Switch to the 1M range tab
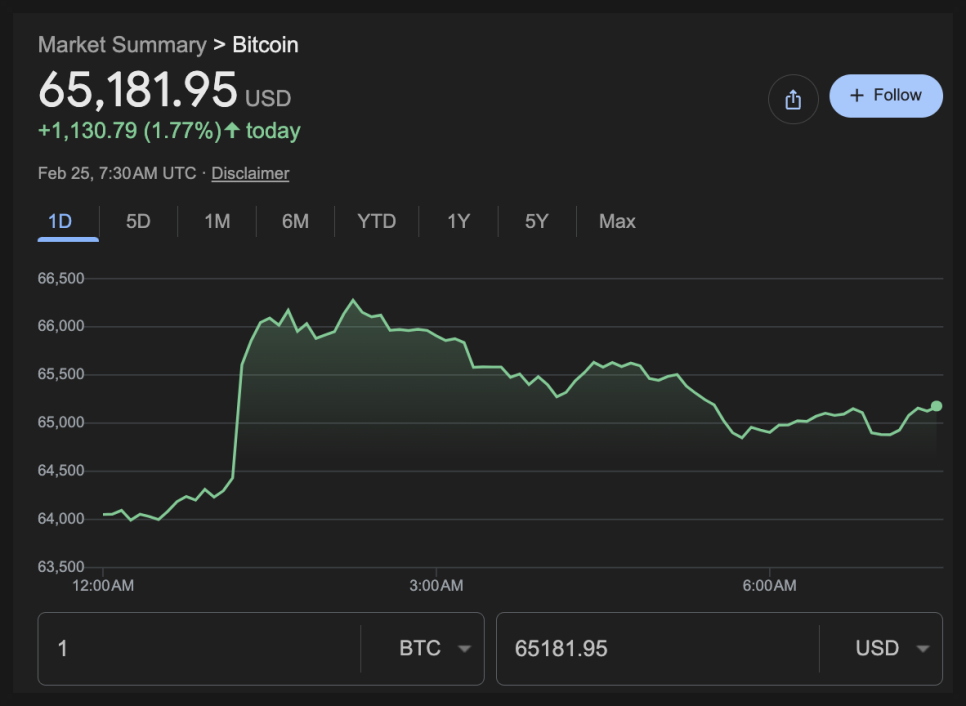Screen dimensions: 966x706 217,221
